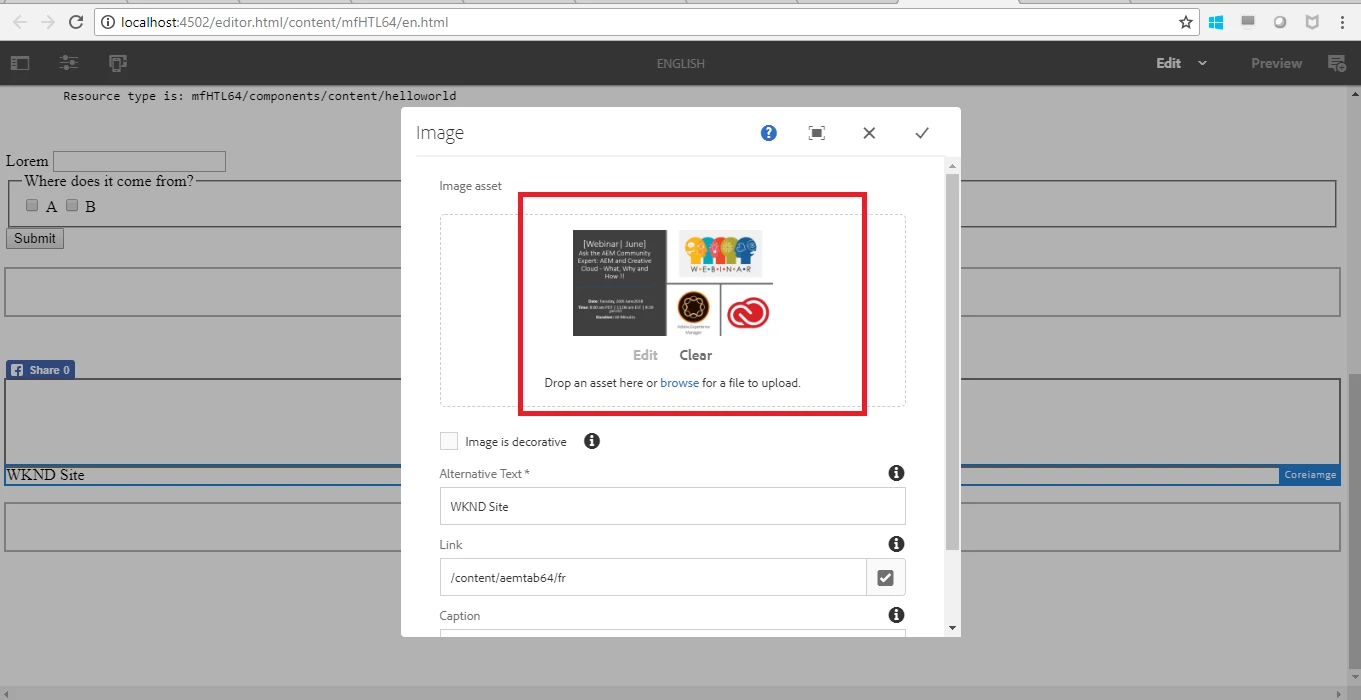Open Image dialog help icon
The width and height of the screenshot is (1361, 700).
[768, 133]
